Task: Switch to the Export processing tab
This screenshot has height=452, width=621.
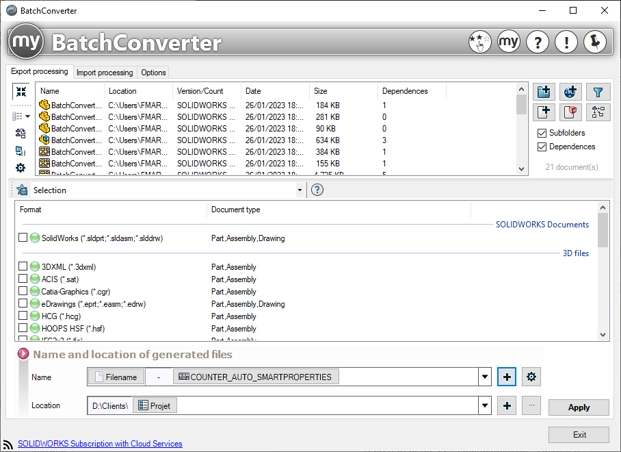Action: [x=39, y=72]
